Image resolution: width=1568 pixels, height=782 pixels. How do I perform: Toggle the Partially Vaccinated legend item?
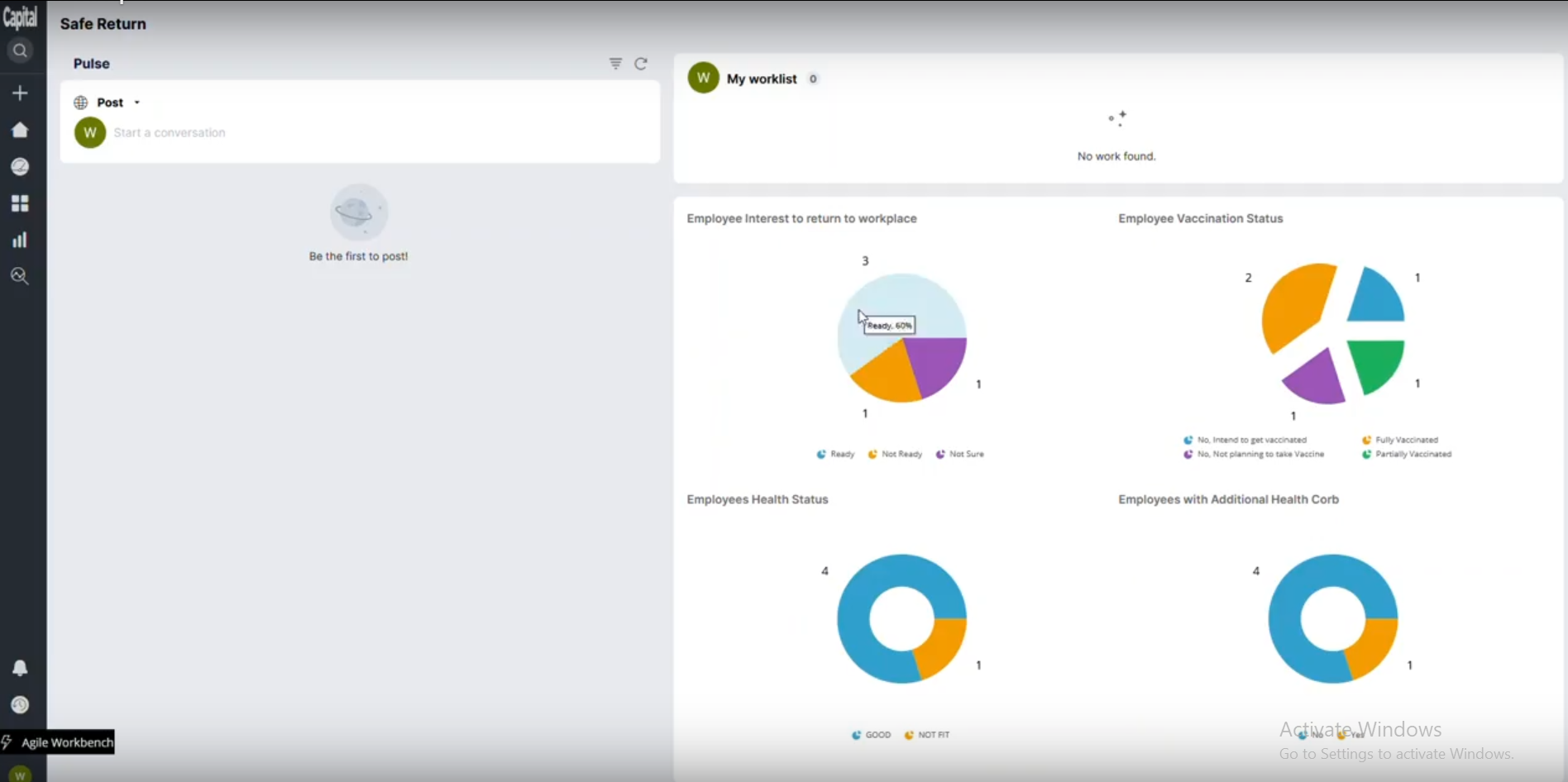[x=1407, y=454]
